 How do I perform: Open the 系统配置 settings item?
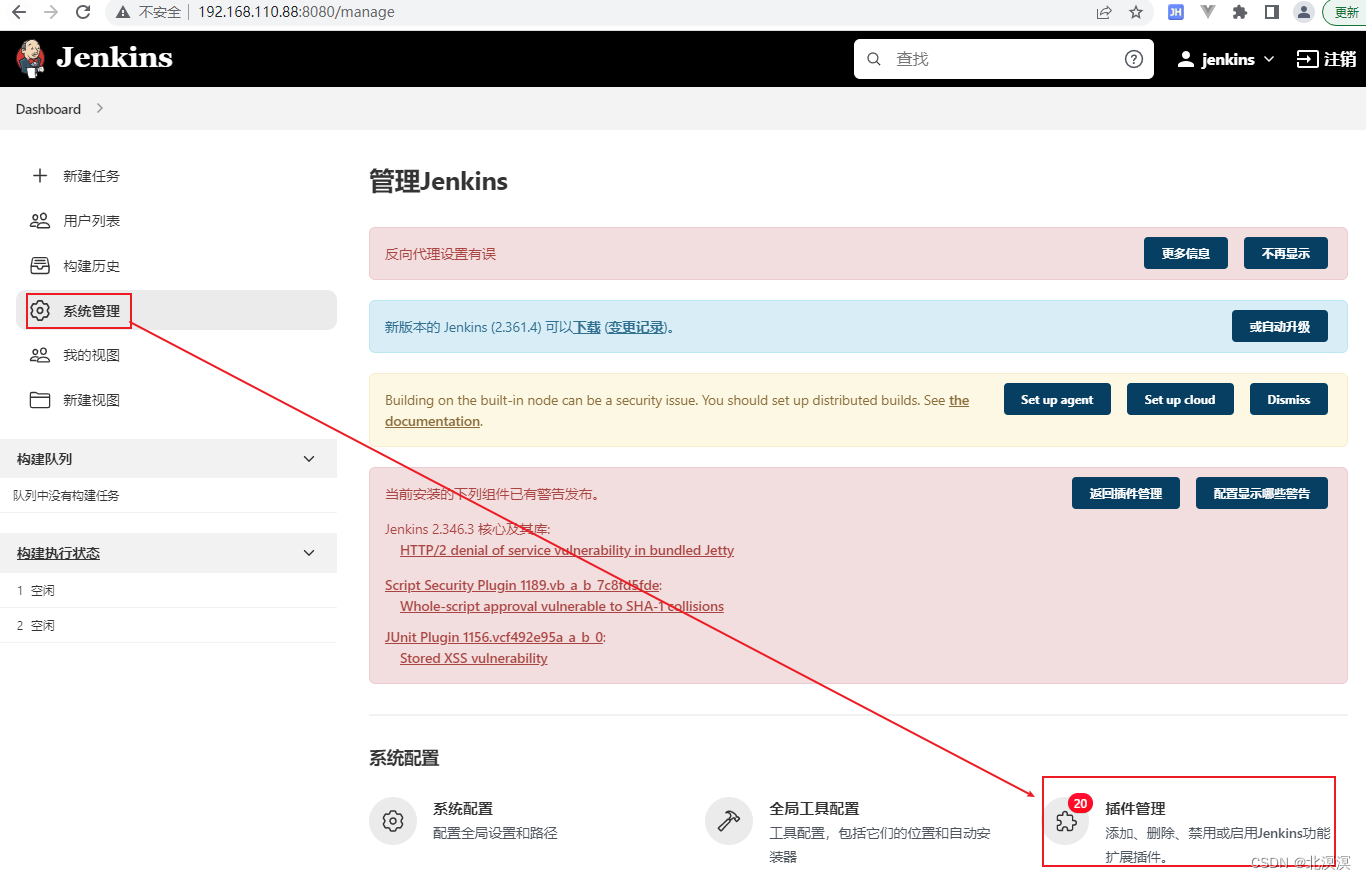pyautogui.click(x=463, y=808)
